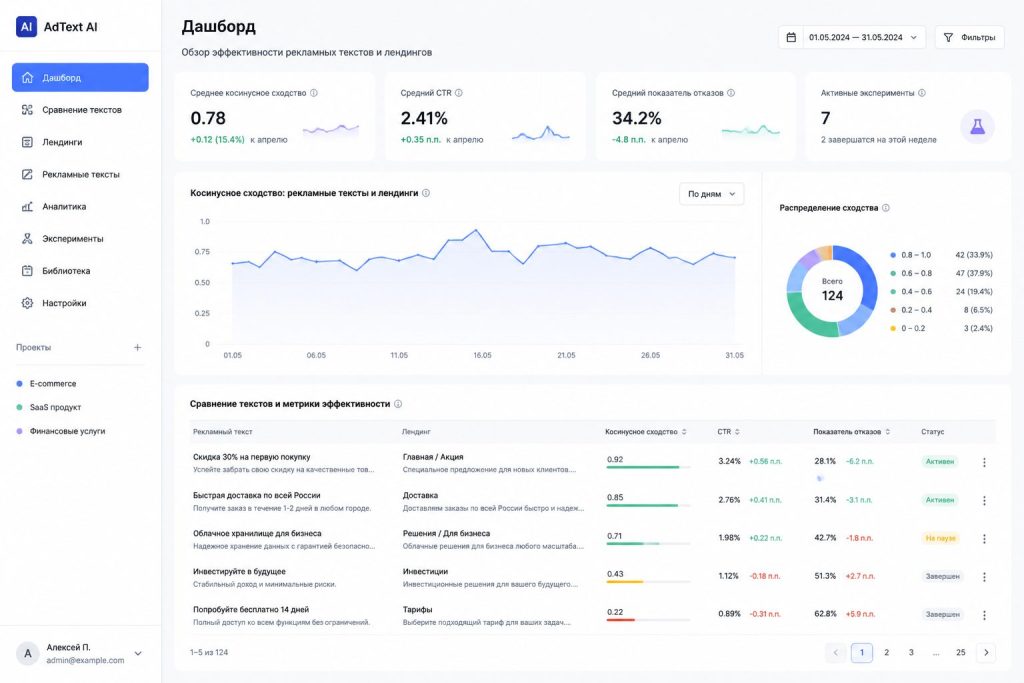Open the calendar icon in date range picker
The width and height of the screenshot is (1024, 683).
pyautogui.click(x=791, y=37)
